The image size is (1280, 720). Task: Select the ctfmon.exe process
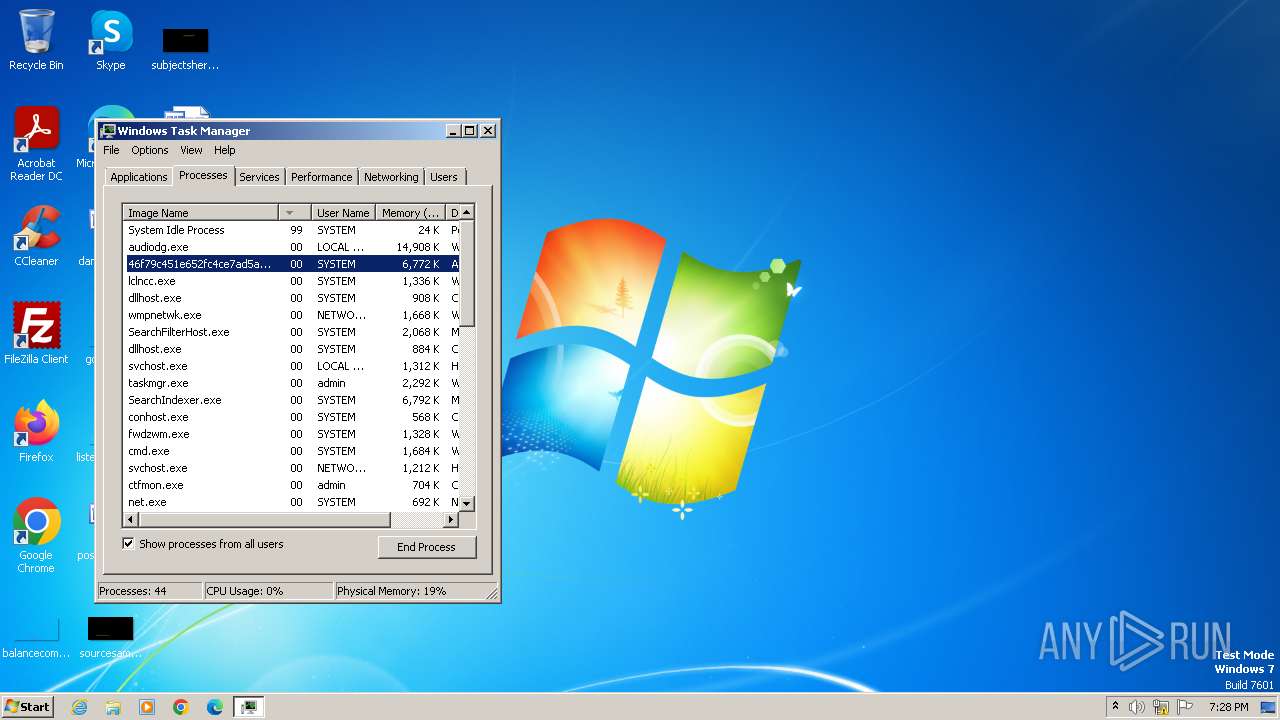(x=291, y=485)
